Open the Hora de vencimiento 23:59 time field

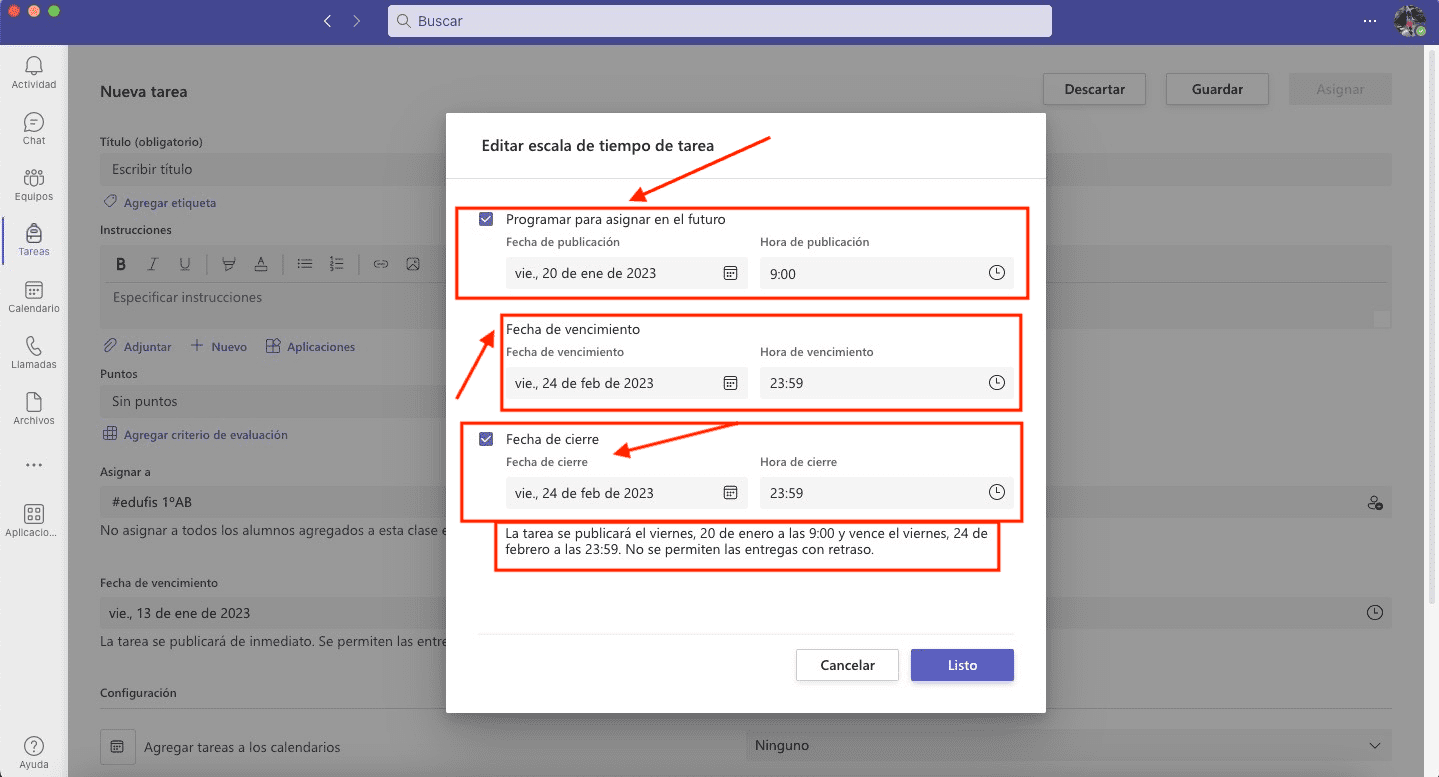click(x=870, y=383)
